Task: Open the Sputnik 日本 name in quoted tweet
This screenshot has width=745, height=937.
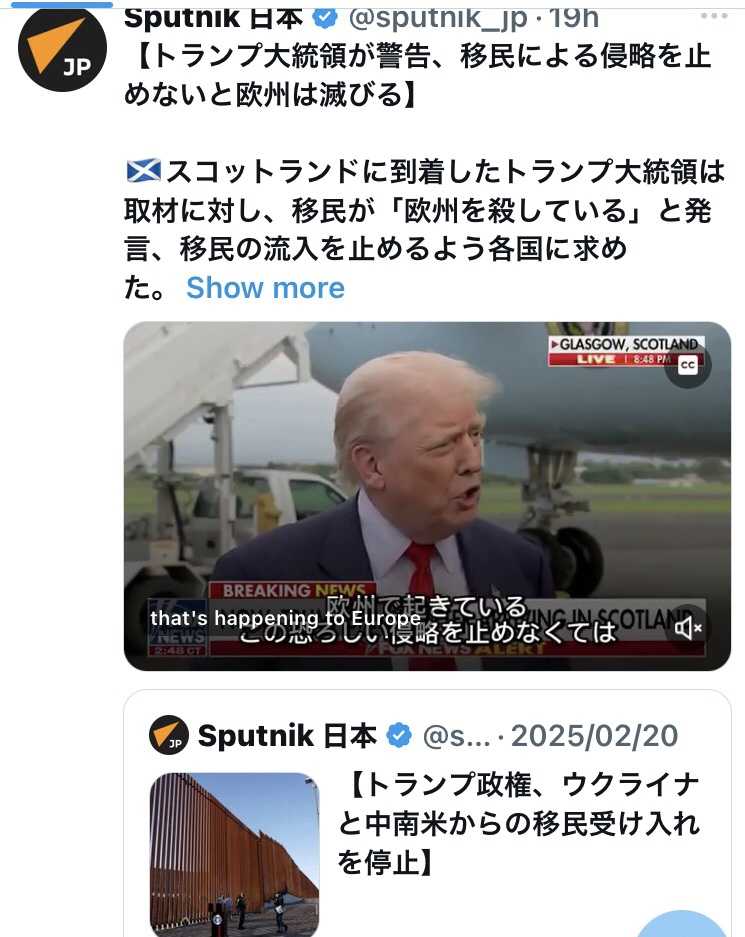Action: 287,735
